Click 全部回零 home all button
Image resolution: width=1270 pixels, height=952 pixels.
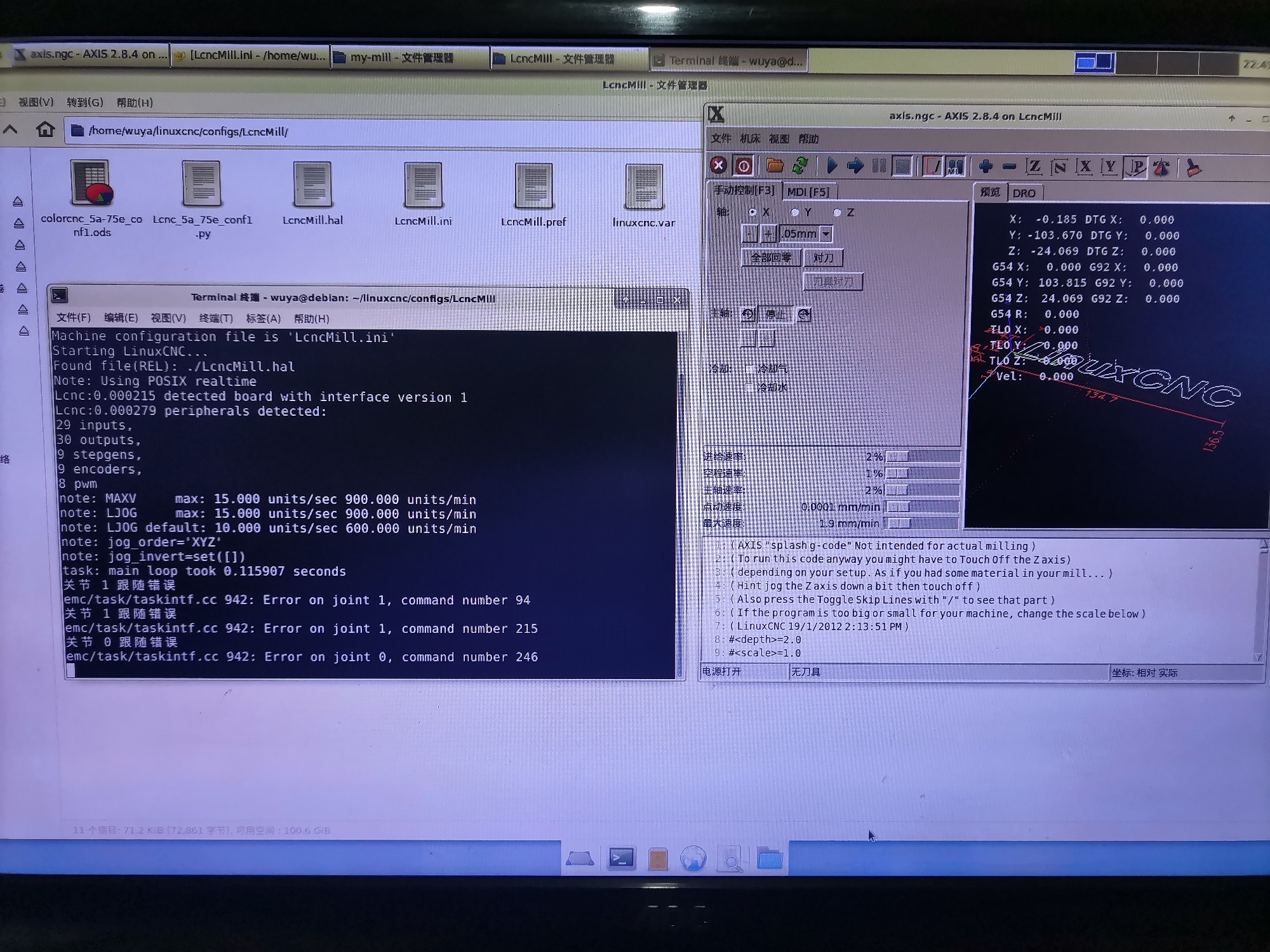coord(771,258)
